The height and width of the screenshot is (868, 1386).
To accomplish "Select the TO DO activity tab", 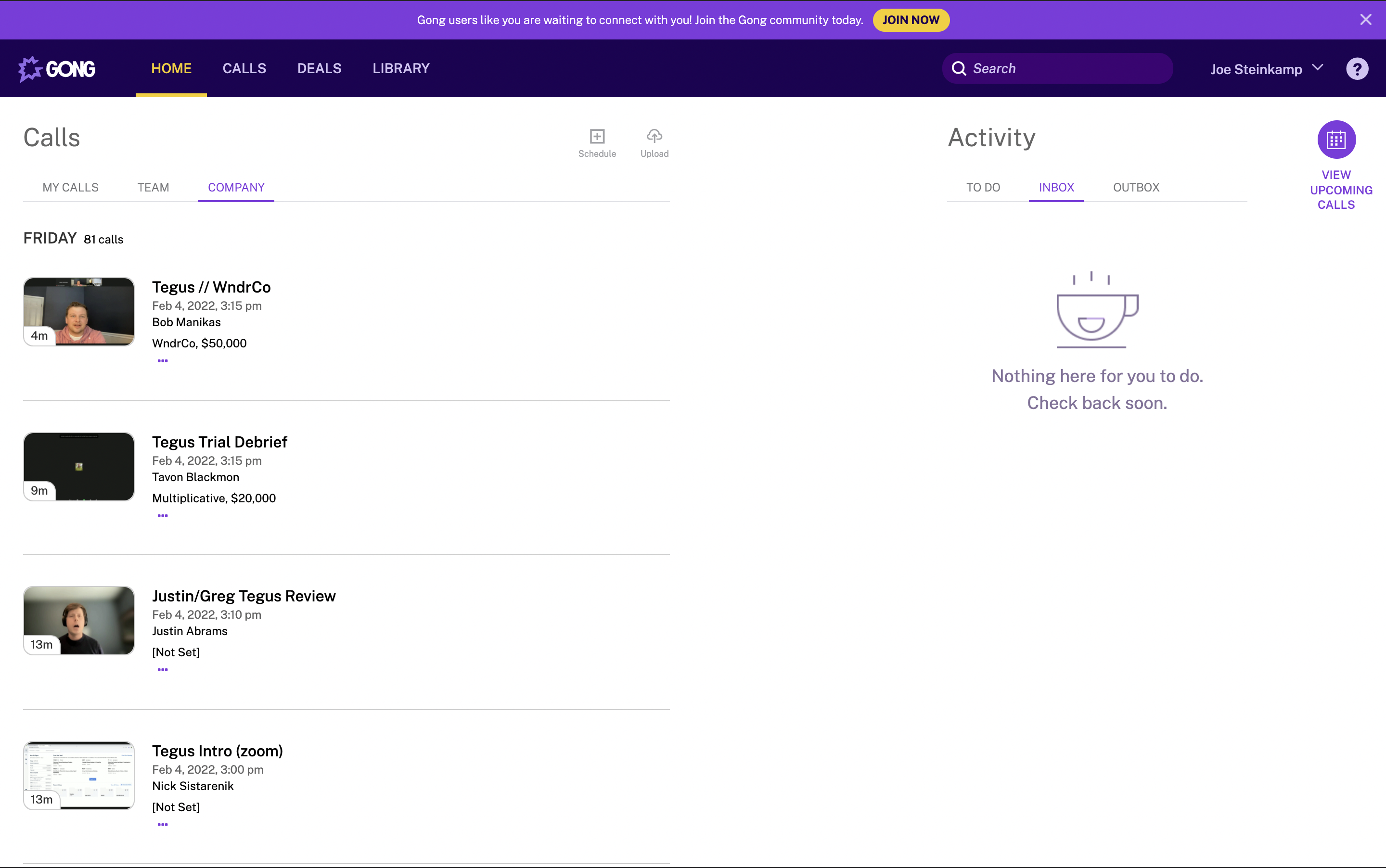I will pyautogui.click(x=983, y=188).
